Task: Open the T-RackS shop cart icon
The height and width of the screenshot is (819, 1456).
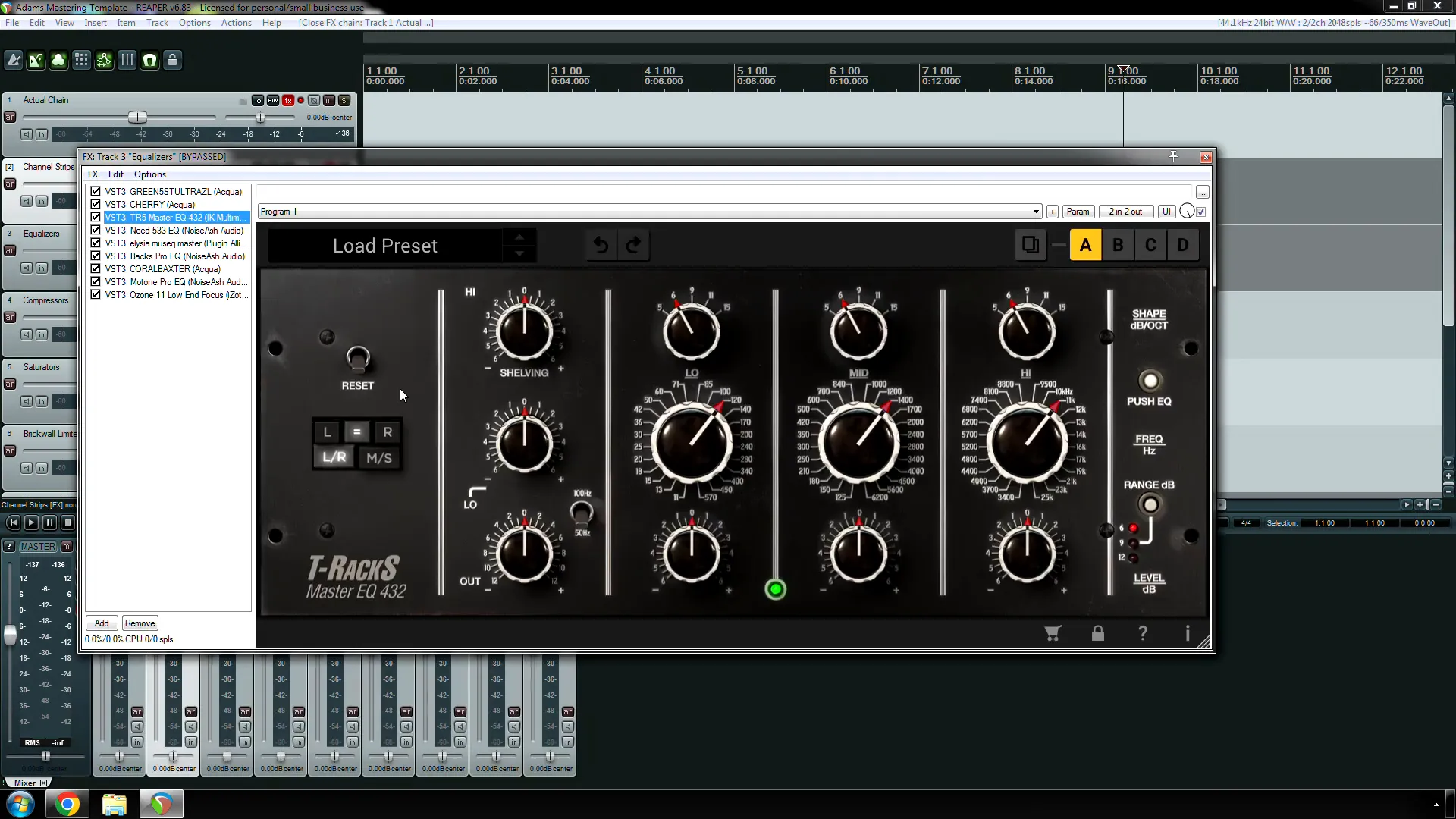Action: 1053,633
